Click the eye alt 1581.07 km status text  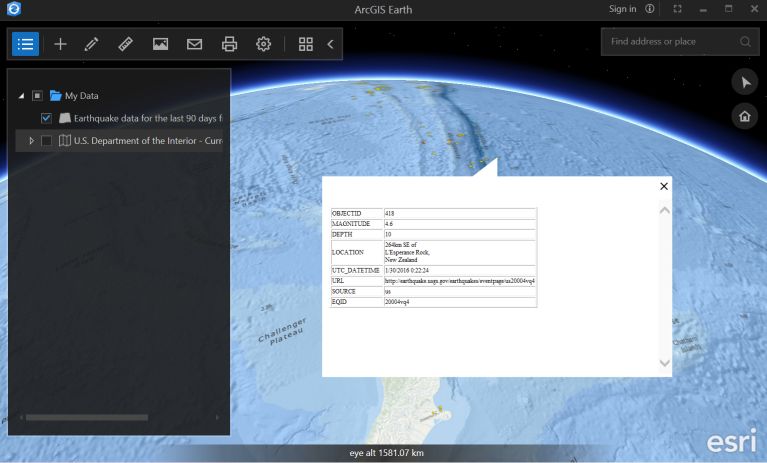click(x=386, y=453)
